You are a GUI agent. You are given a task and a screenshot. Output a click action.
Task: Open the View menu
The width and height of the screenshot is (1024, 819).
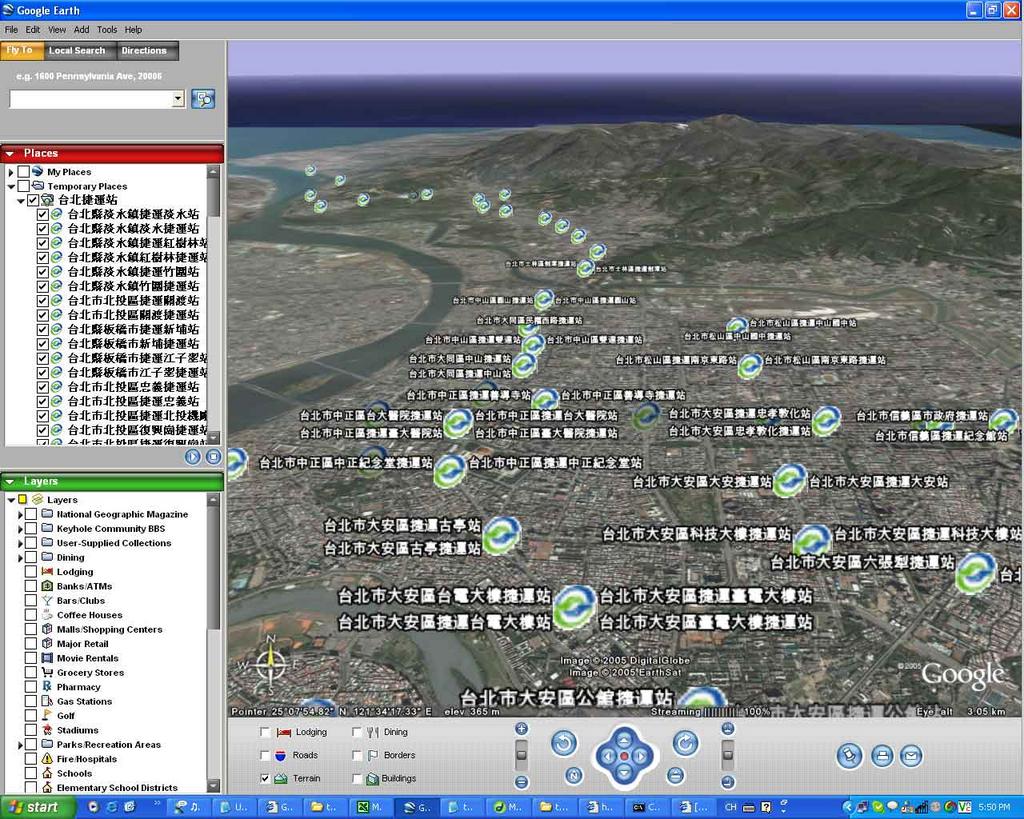click(x=57, y=29)
